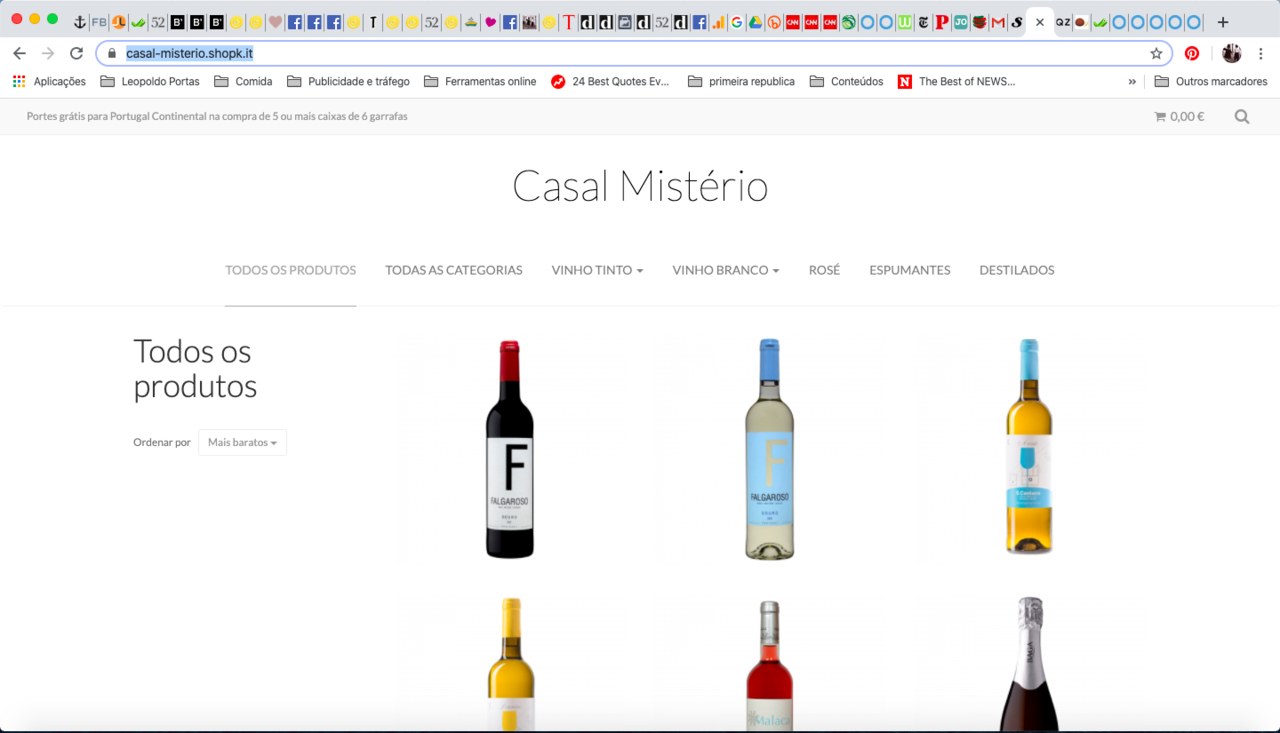Select the TODAS AS CATEGORIAS menu item
The image size is (1280, 733).
(x=454, y=270)
